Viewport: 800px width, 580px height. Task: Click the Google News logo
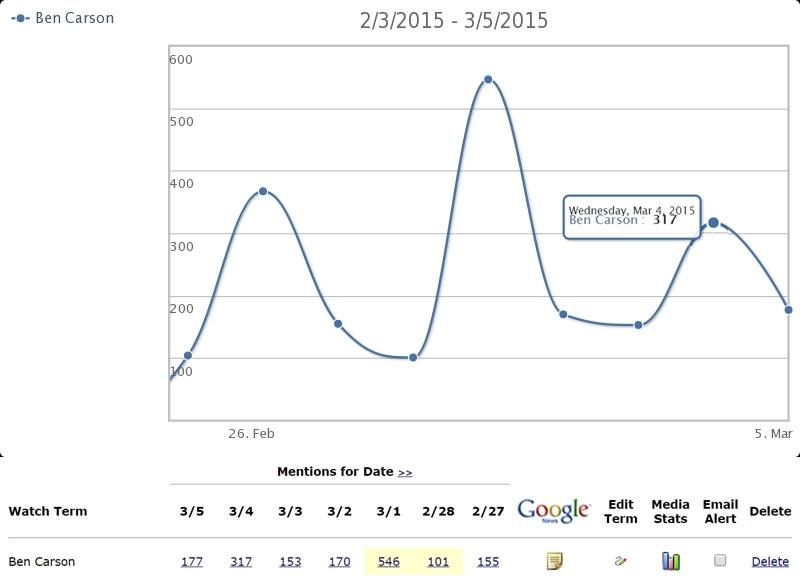[x=554, y=510]
